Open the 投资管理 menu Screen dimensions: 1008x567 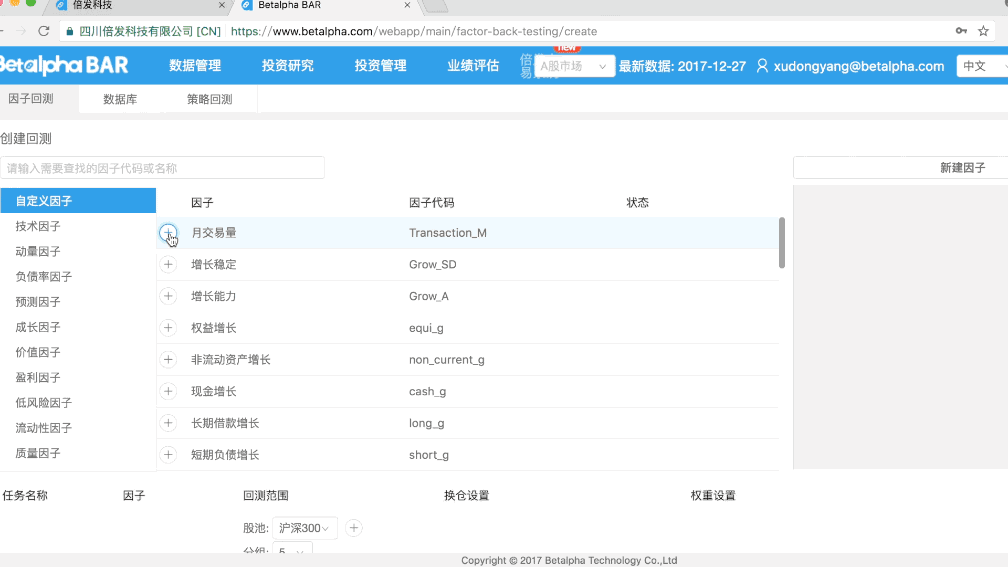(x=380, y=66)
